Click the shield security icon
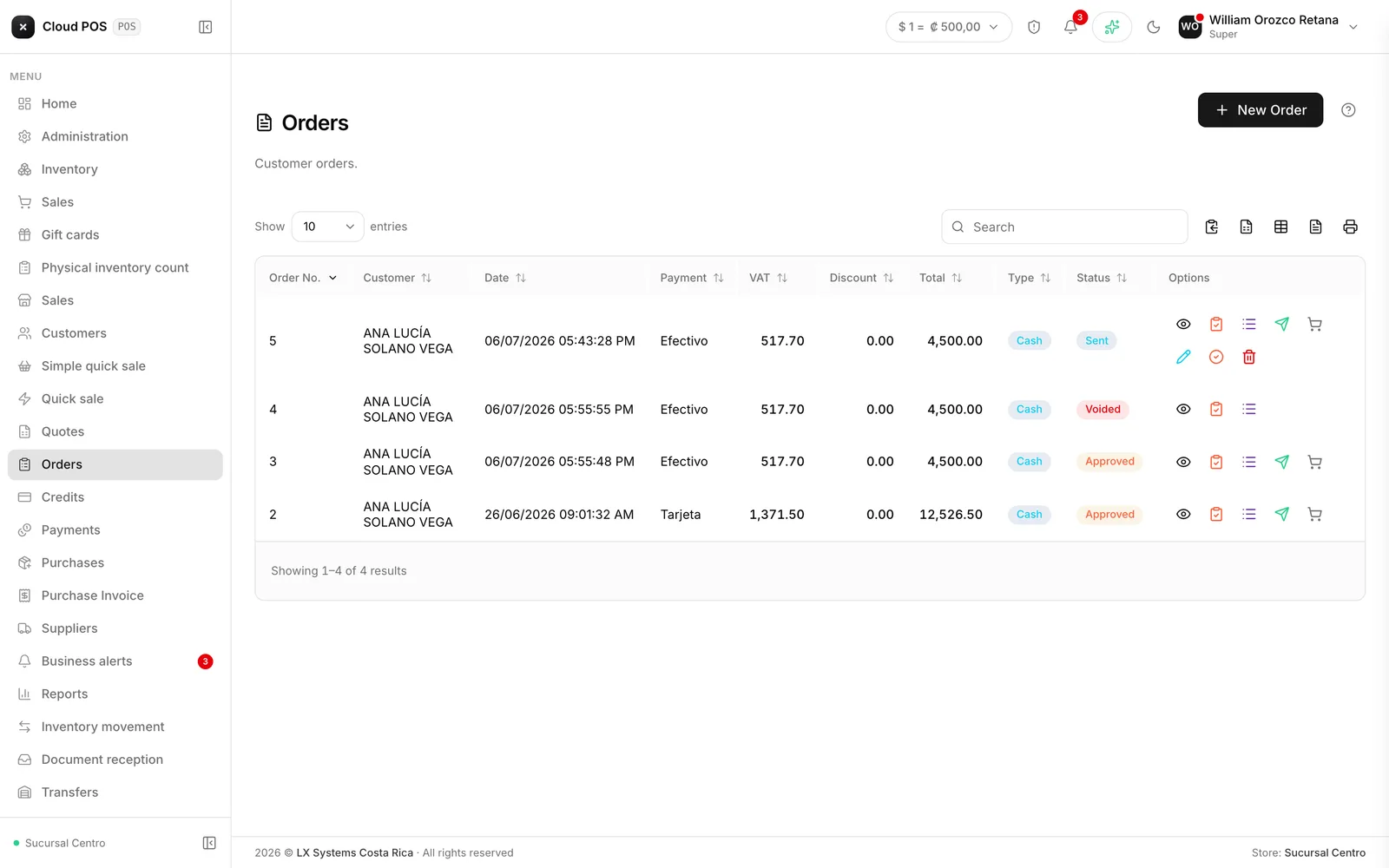This screenshot has width=1389, height=868. 1034,27
